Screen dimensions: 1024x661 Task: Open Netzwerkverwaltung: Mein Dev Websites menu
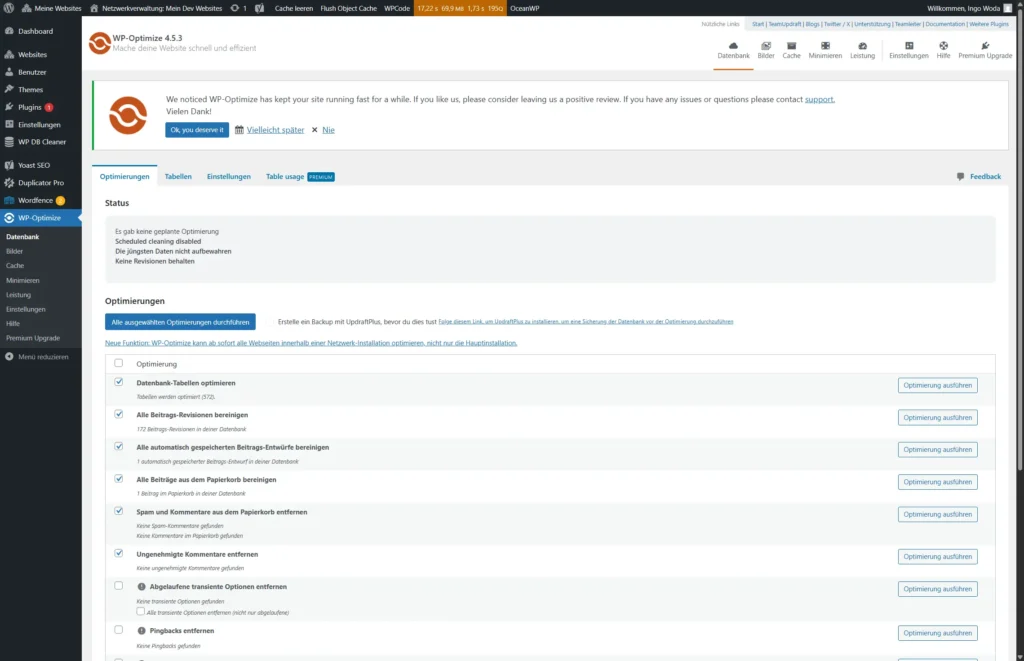click(156, 8)
